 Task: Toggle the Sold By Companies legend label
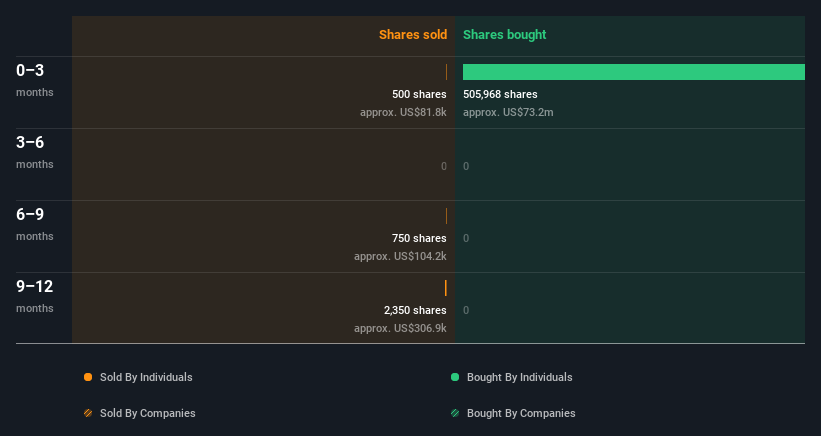148,413
